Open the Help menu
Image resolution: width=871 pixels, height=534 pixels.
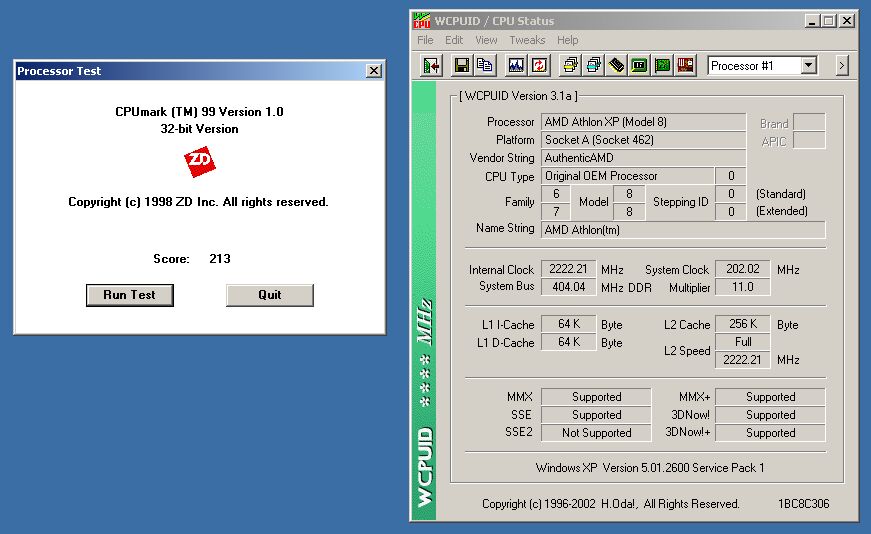567,40
